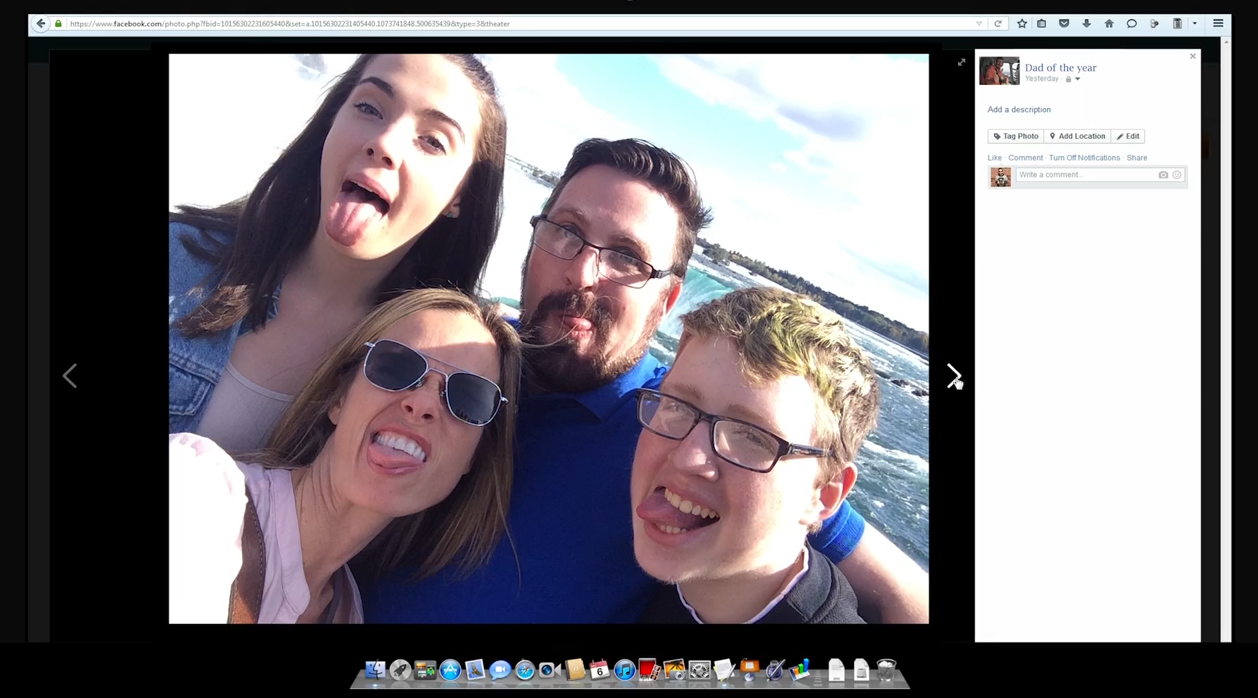The image size is (1258, 698).
Task: Save page to Pocket
Action: pos(1064,24)
